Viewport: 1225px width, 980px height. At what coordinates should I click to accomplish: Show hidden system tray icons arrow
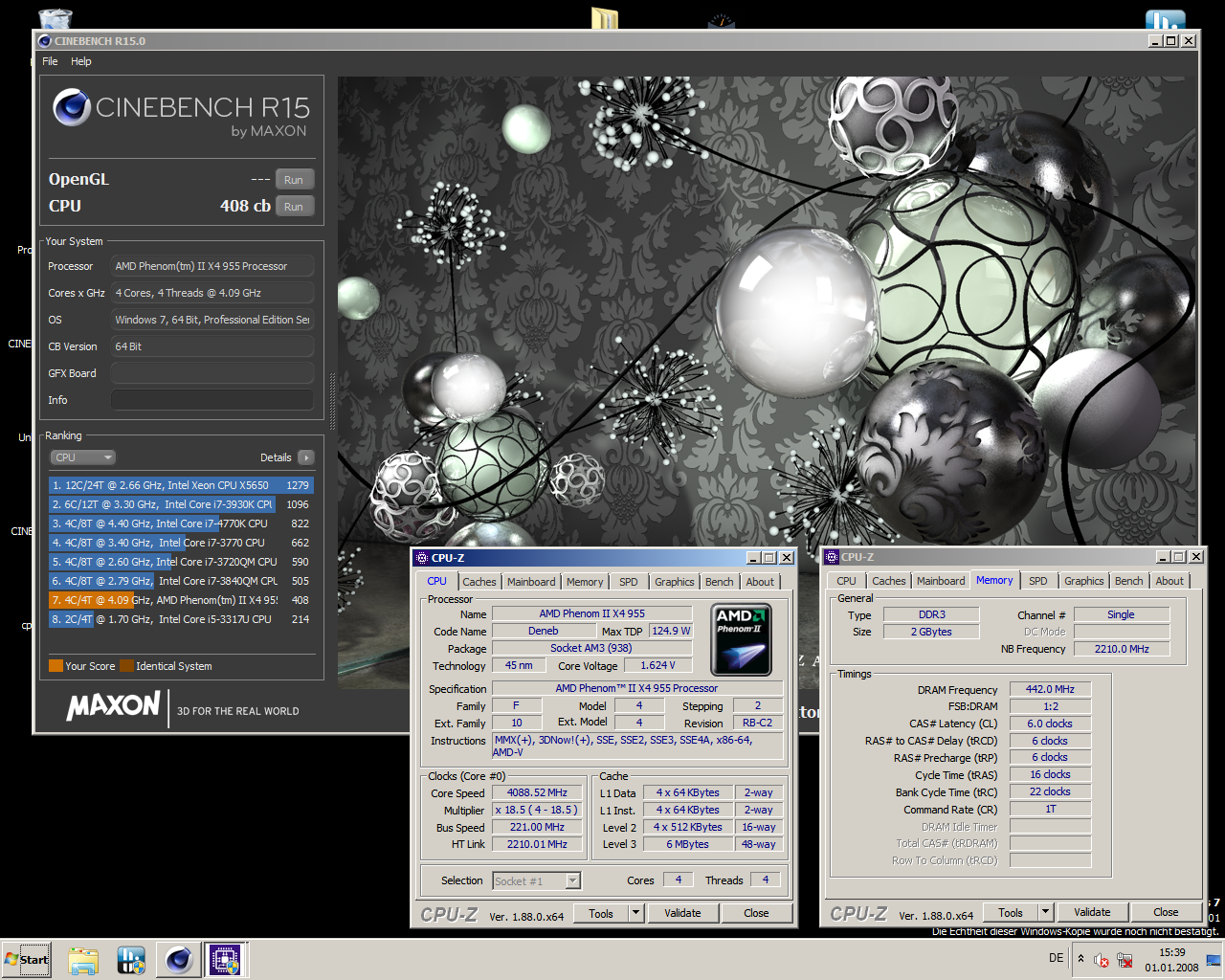click(1080, 959)
